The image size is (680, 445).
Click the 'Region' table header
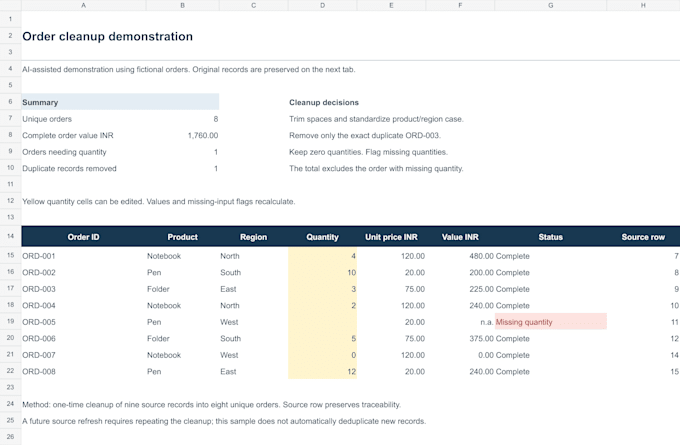coord(253,237)
